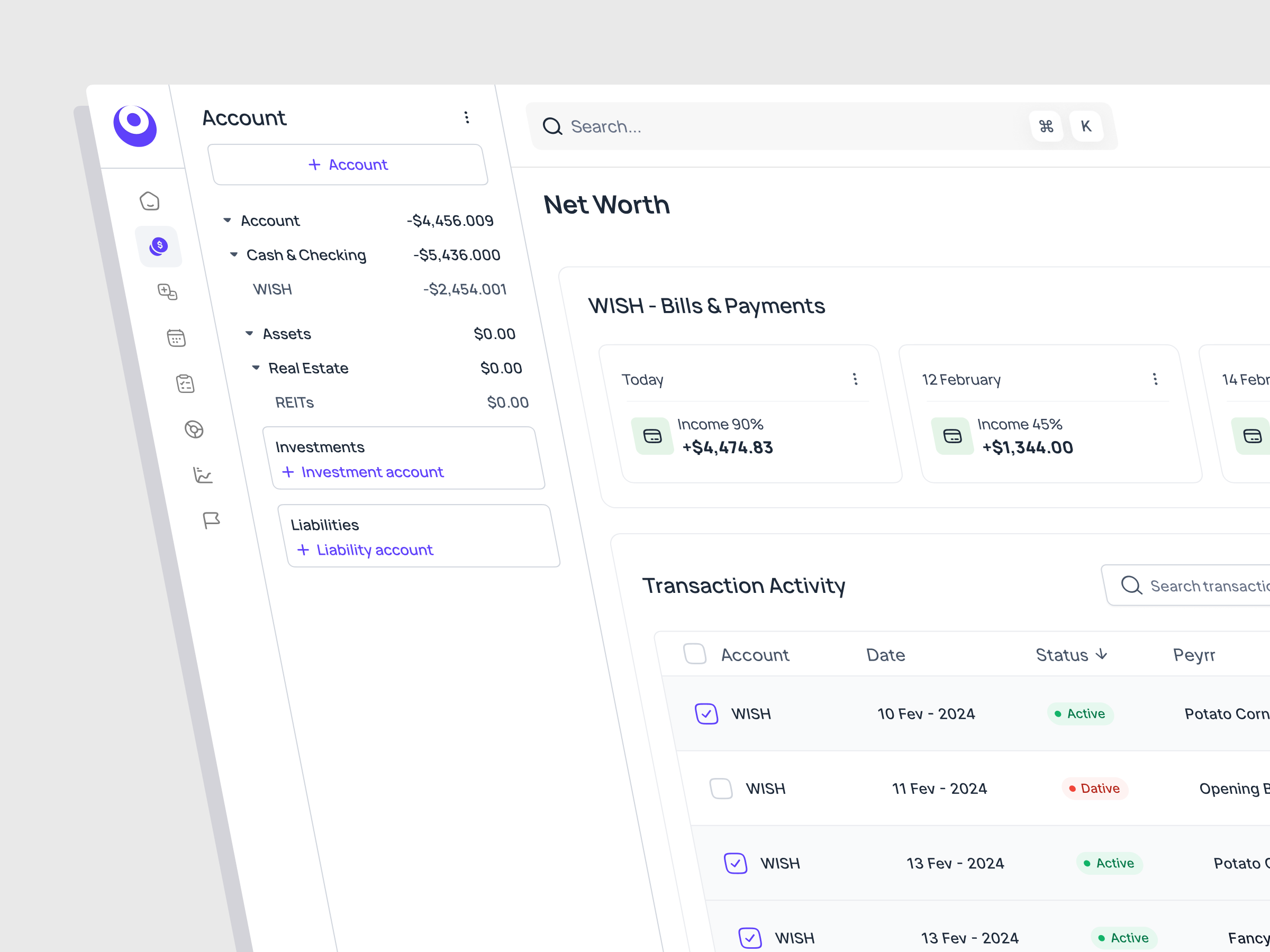The height and width of the screenshot is (952, 1270).
Task: Click the plus icon beside Liability account
Action: coord(303,550)
